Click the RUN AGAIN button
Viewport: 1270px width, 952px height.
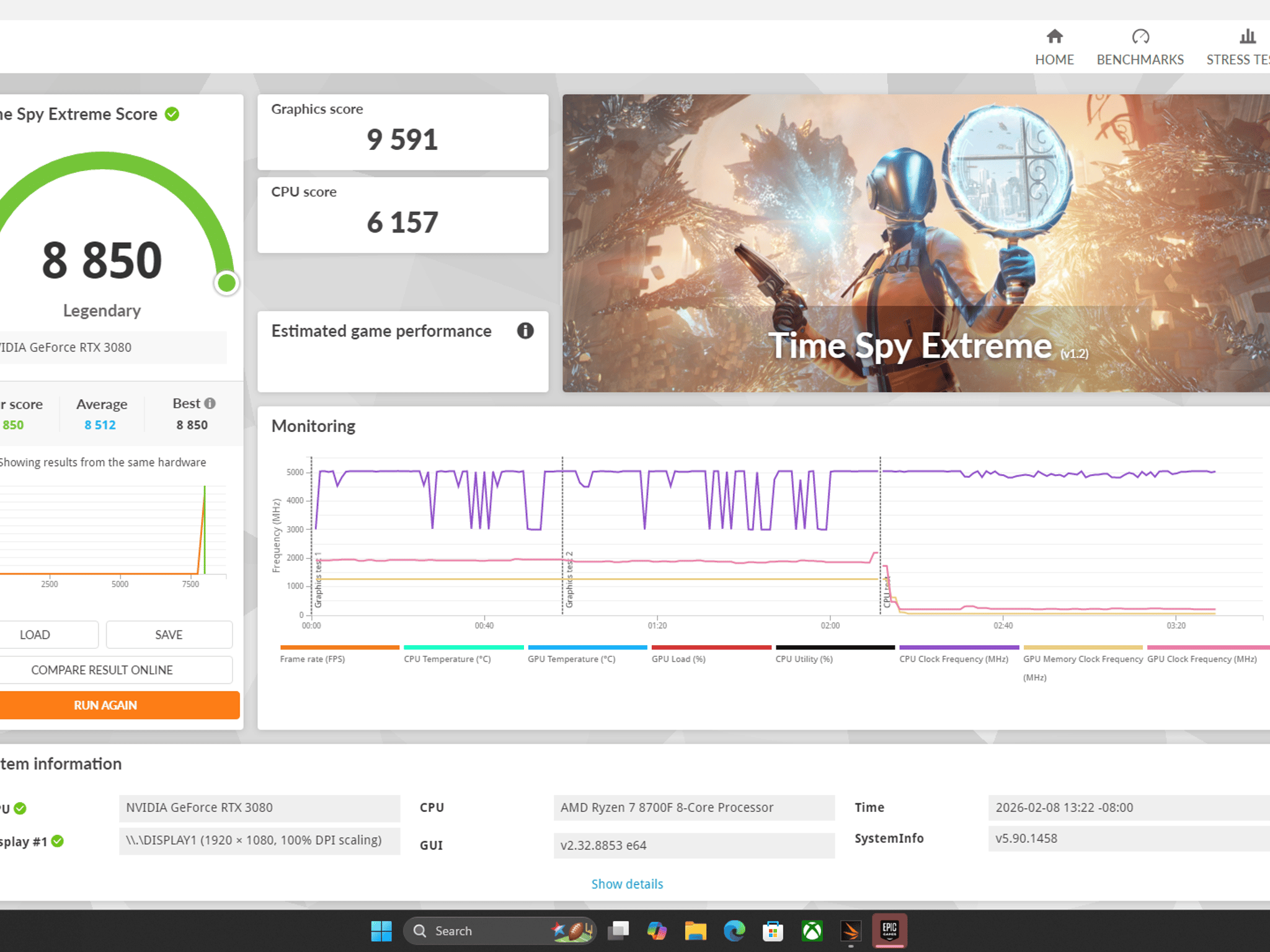(x=119, y=705)
